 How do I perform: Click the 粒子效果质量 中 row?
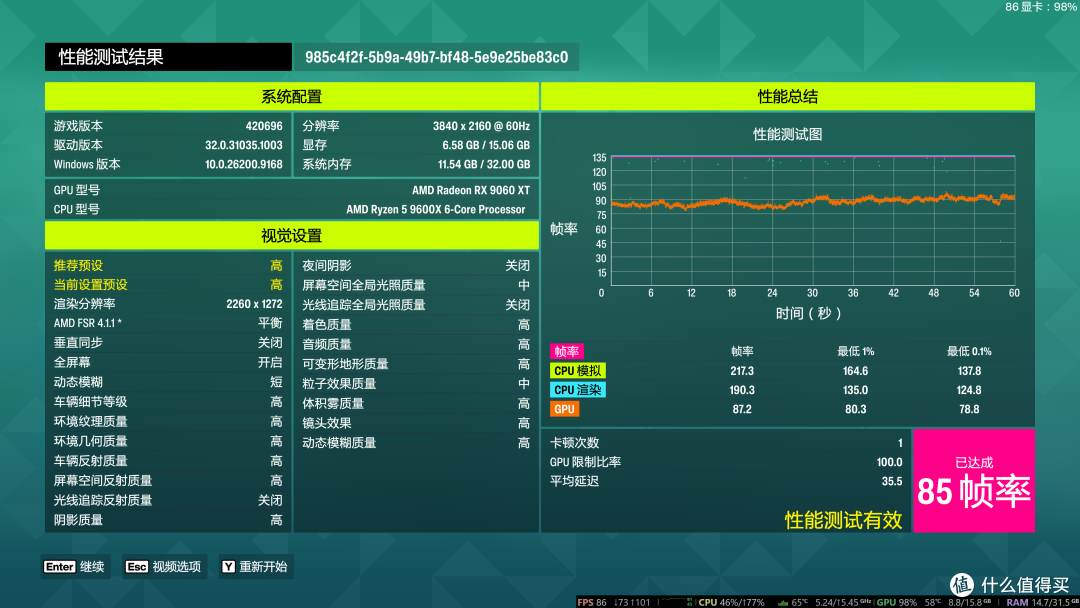tap(416, 384)
